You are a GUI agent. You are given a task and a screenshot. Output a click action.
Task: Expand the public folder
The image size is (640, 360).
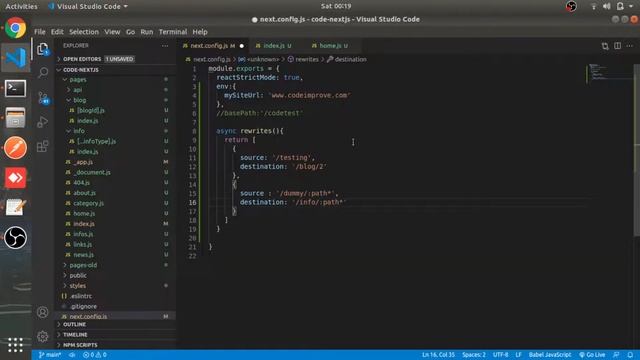point(116,276)
